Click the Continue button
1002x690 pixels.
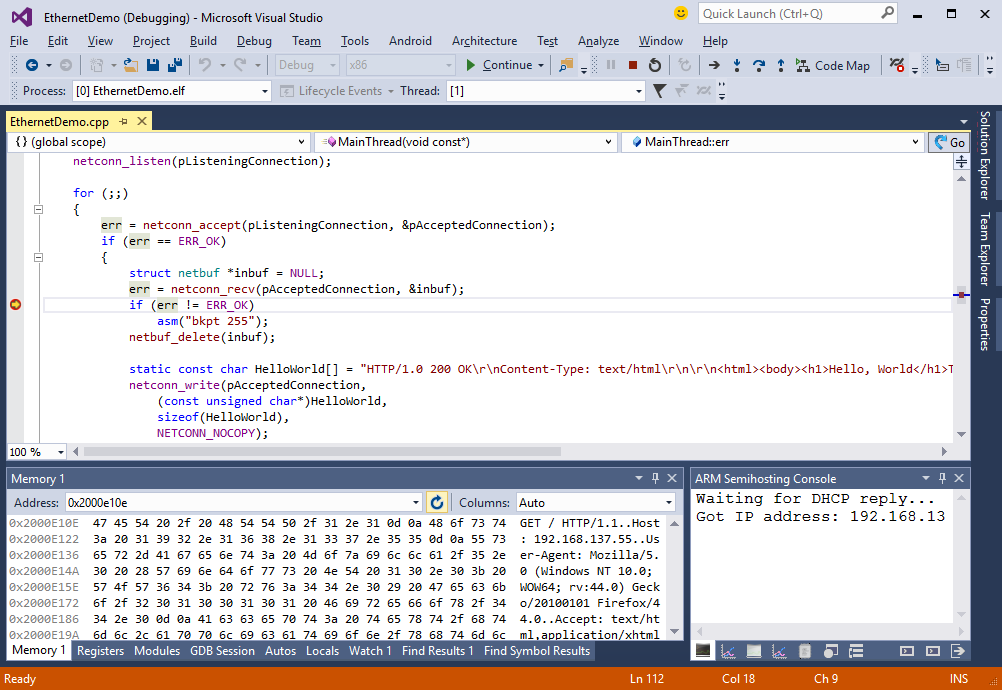[x=500, y=65]
